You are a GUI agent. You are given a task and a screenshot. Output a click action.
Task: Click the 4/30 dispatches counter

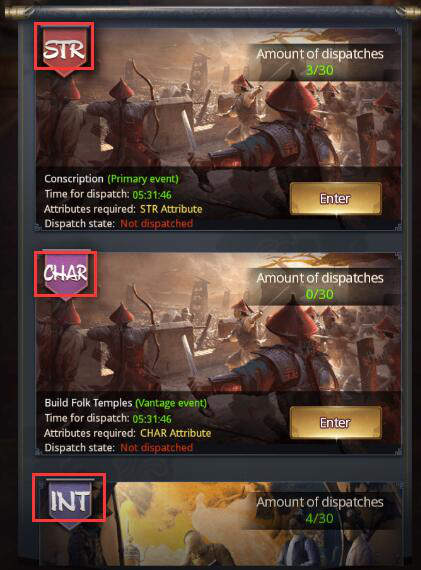click(x=319, y=518)
